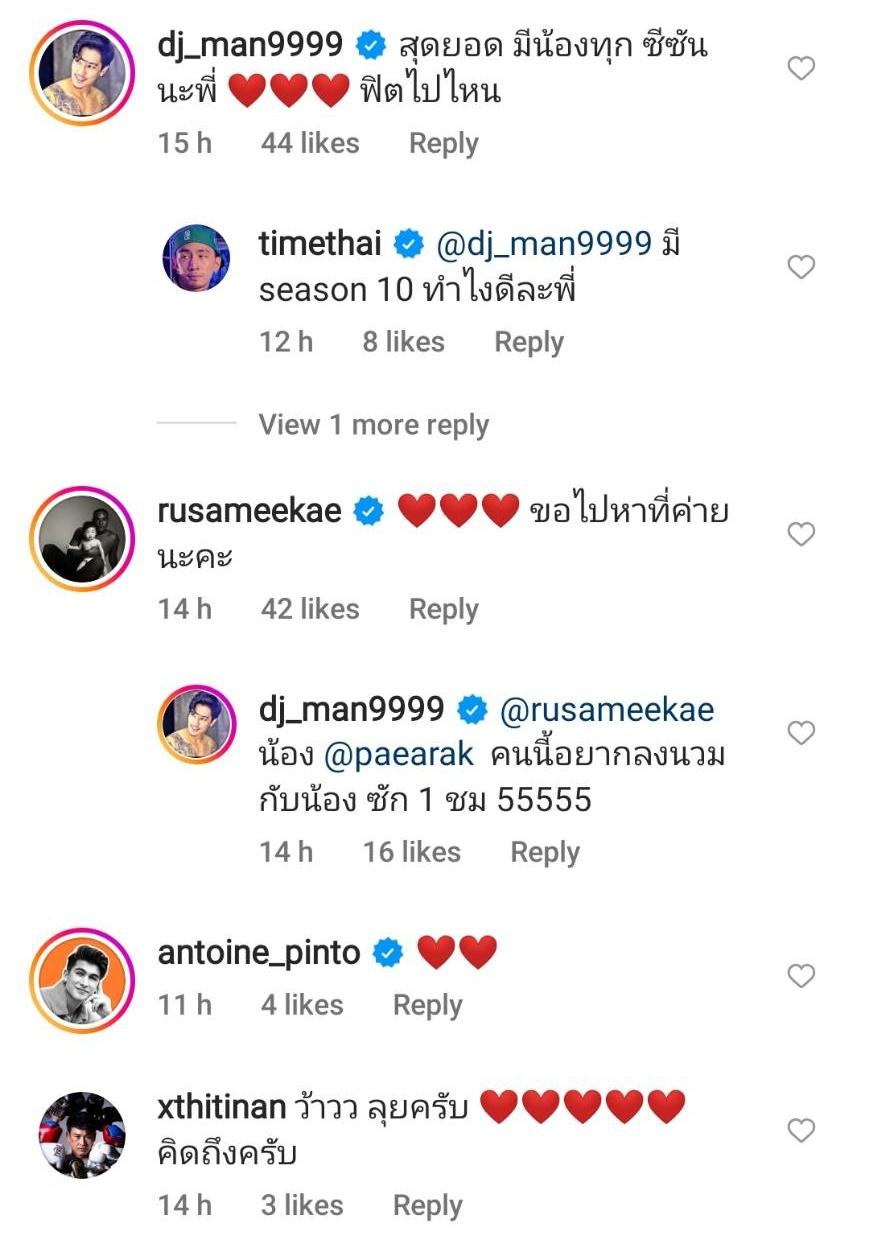Like dj_man9999's top comment with heart
This screenshot has height=1237, width=869.
(x=801, y=69)
